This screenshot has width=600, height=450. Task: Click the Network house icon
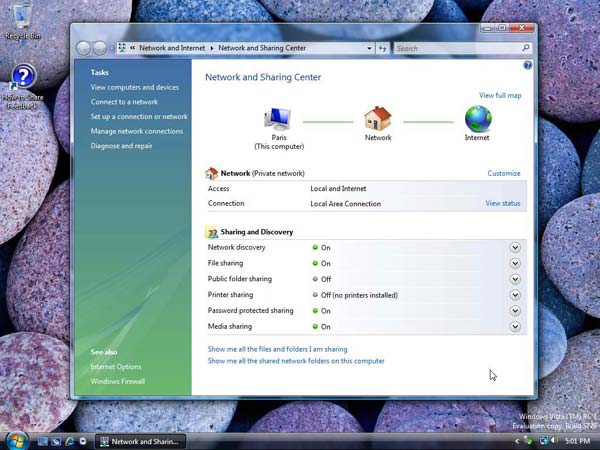point(378,118)
